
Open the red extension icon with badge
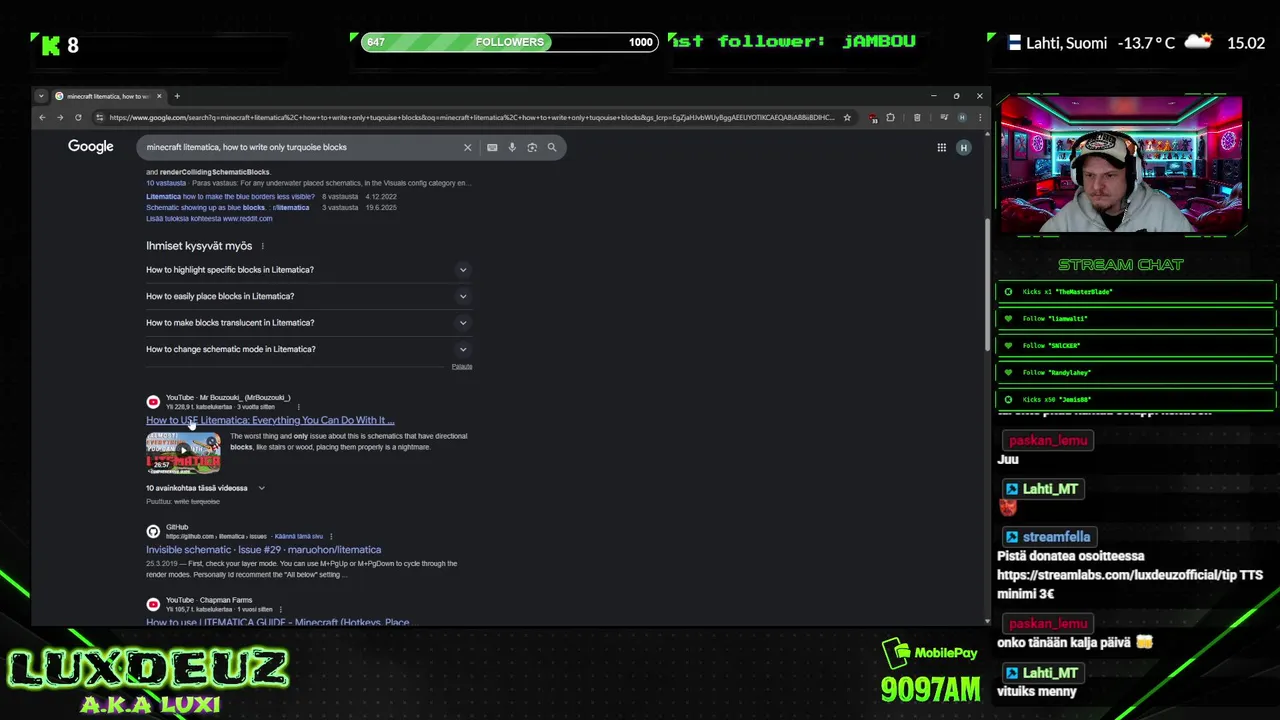pyautogui.click(x=873, y=117)
